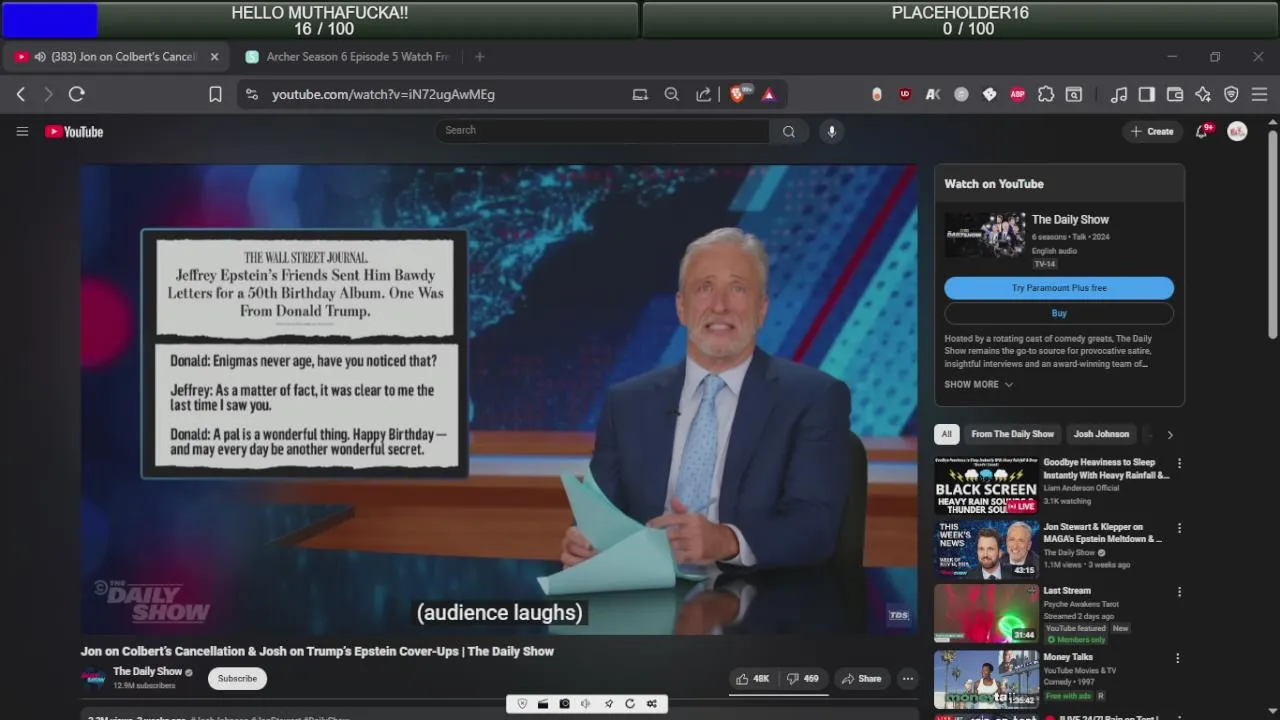The image size is (1280, 720).
Task: Toggle the browser sidebar panel
Action: pos(1147,94)
